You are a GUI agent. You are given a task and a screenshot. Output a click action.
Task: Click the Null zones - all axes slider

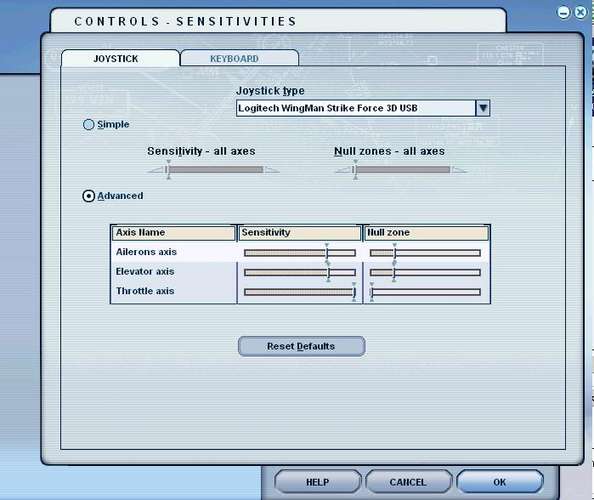click(x=401, y=169)
